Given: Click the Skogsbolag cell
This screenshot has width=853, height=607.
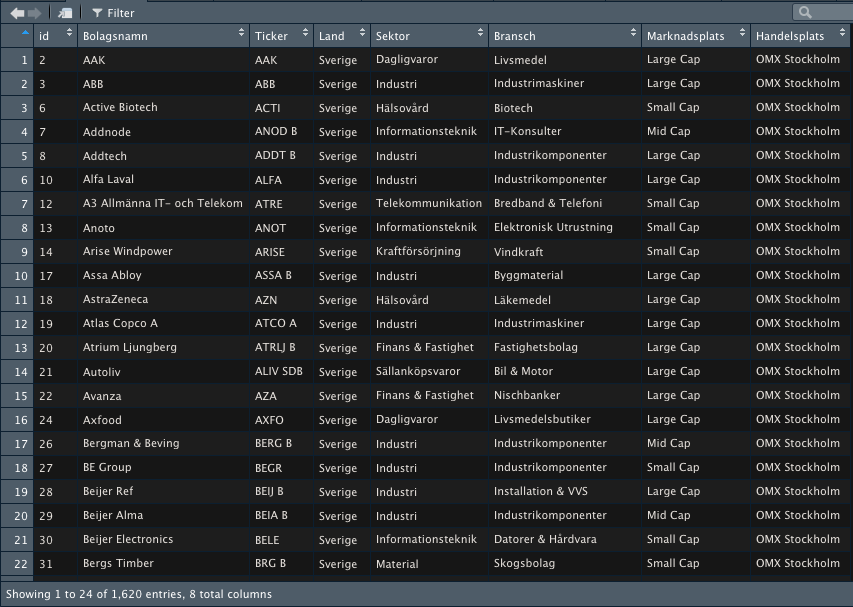Looking at the screenshot, I should tap(565, 563).
